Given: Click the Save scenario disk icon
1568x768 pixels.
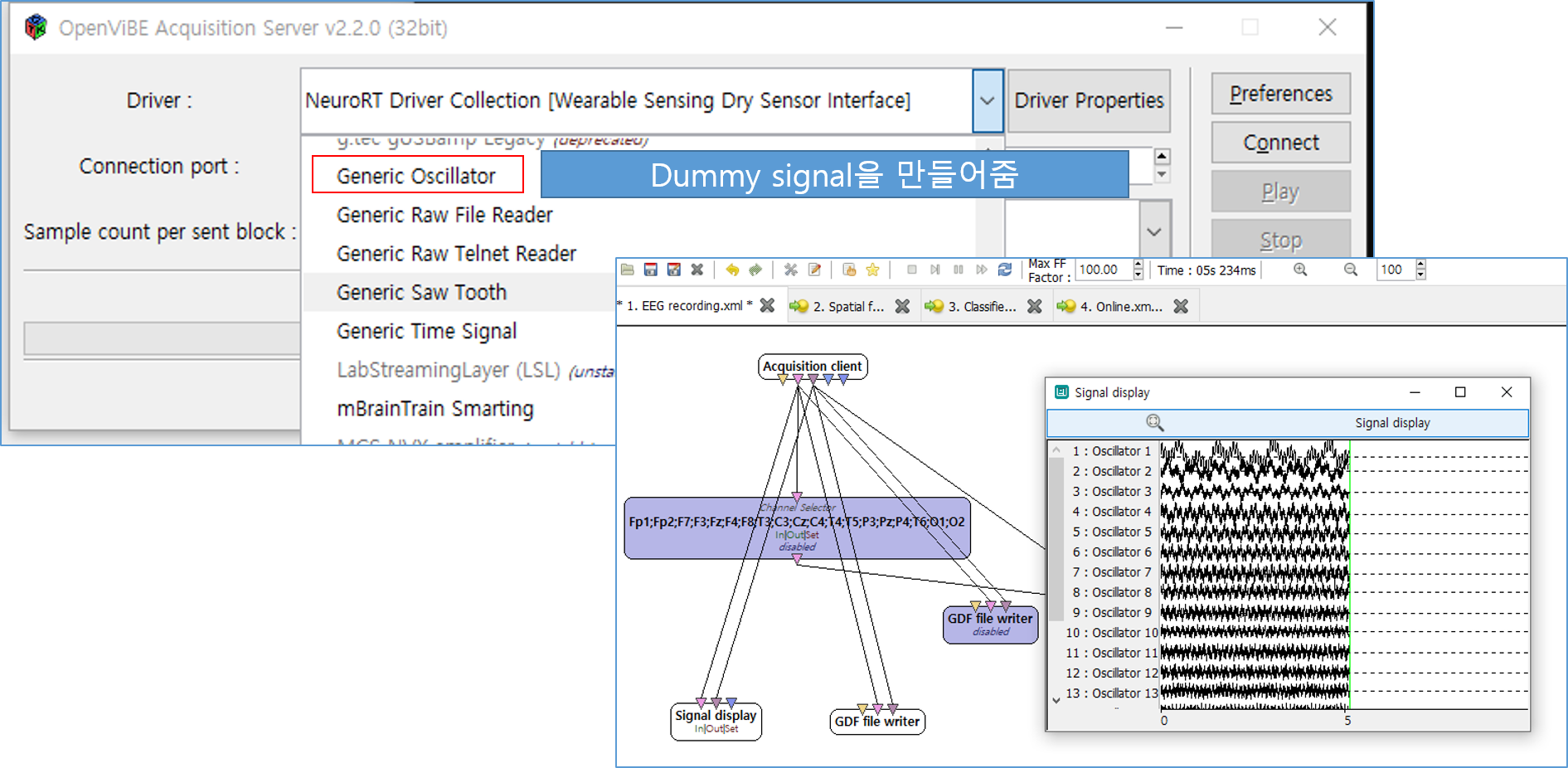Looking at the screenshot, I should pos(651,270).
